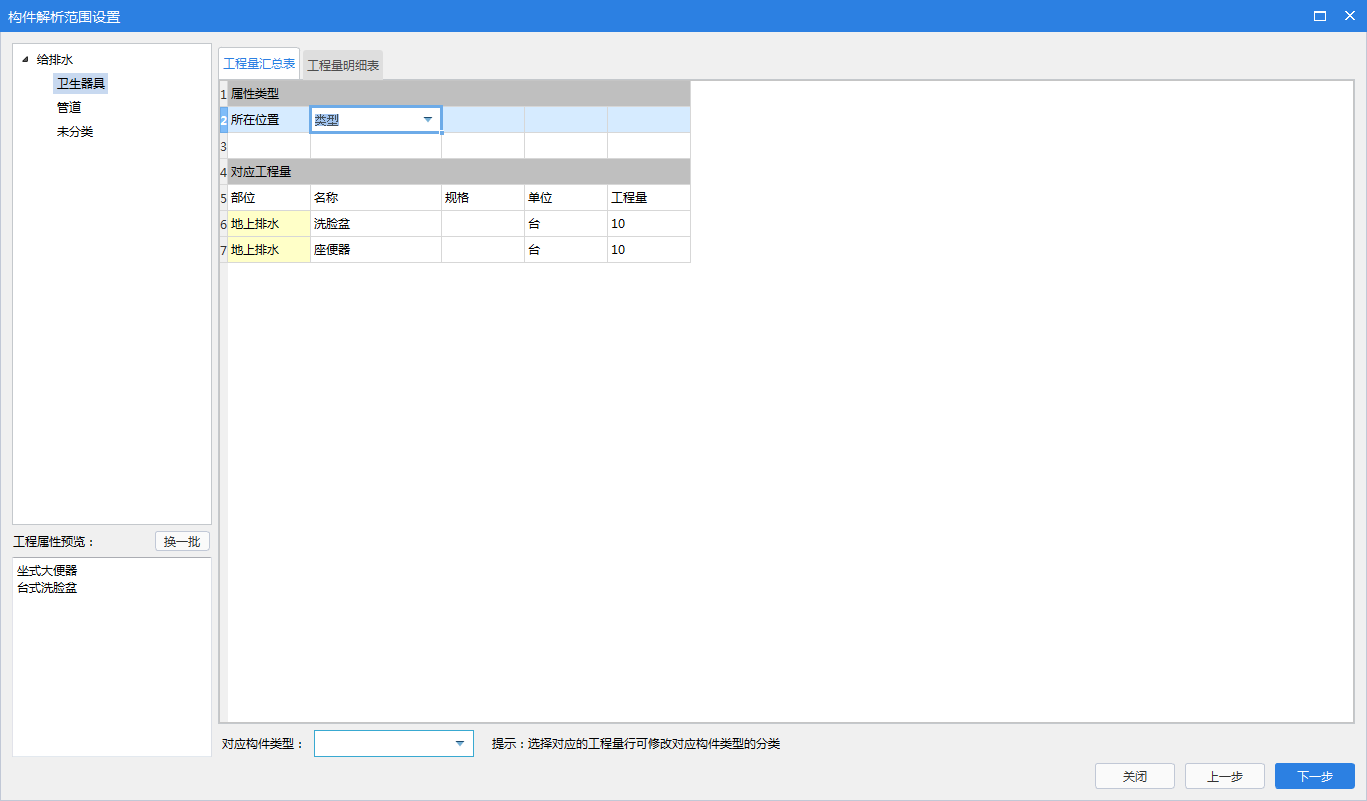This screenshot has height=801, width=1367.
Task: Click 地上排水 cell in row 7
Action: click(268, 250)
